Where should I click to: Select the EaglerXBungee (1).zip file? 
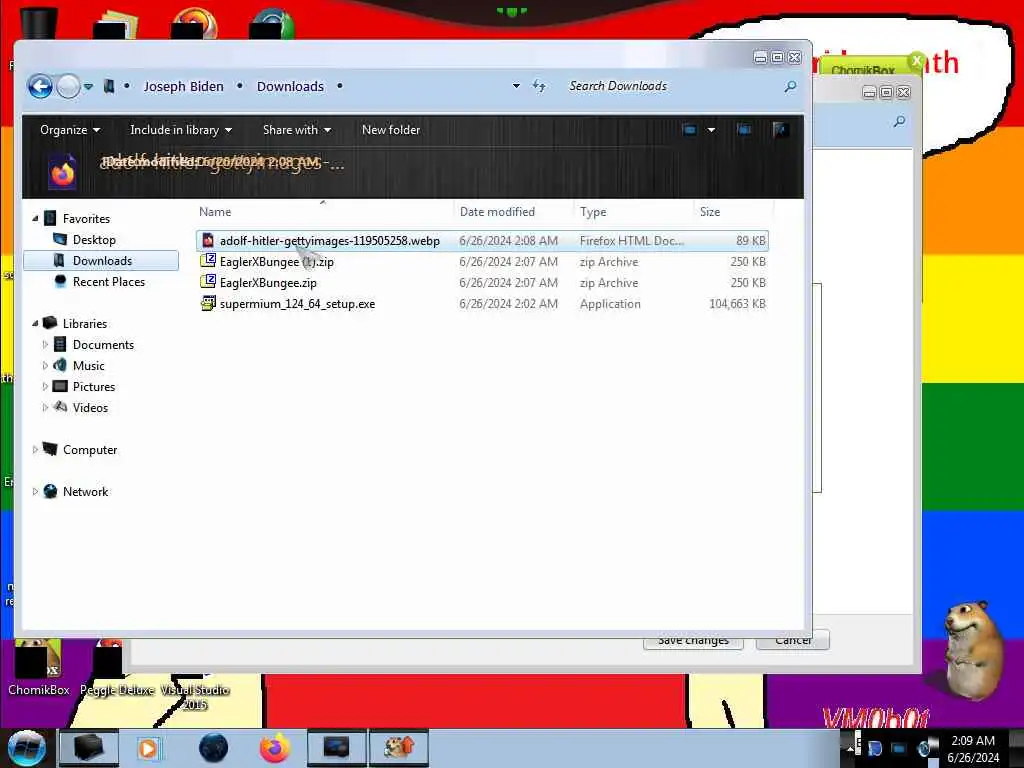coord(482,262)
